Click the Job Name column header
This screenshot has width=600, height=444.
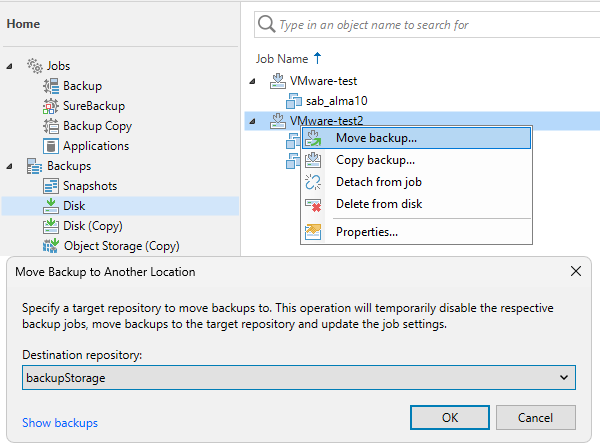(282, 59)
